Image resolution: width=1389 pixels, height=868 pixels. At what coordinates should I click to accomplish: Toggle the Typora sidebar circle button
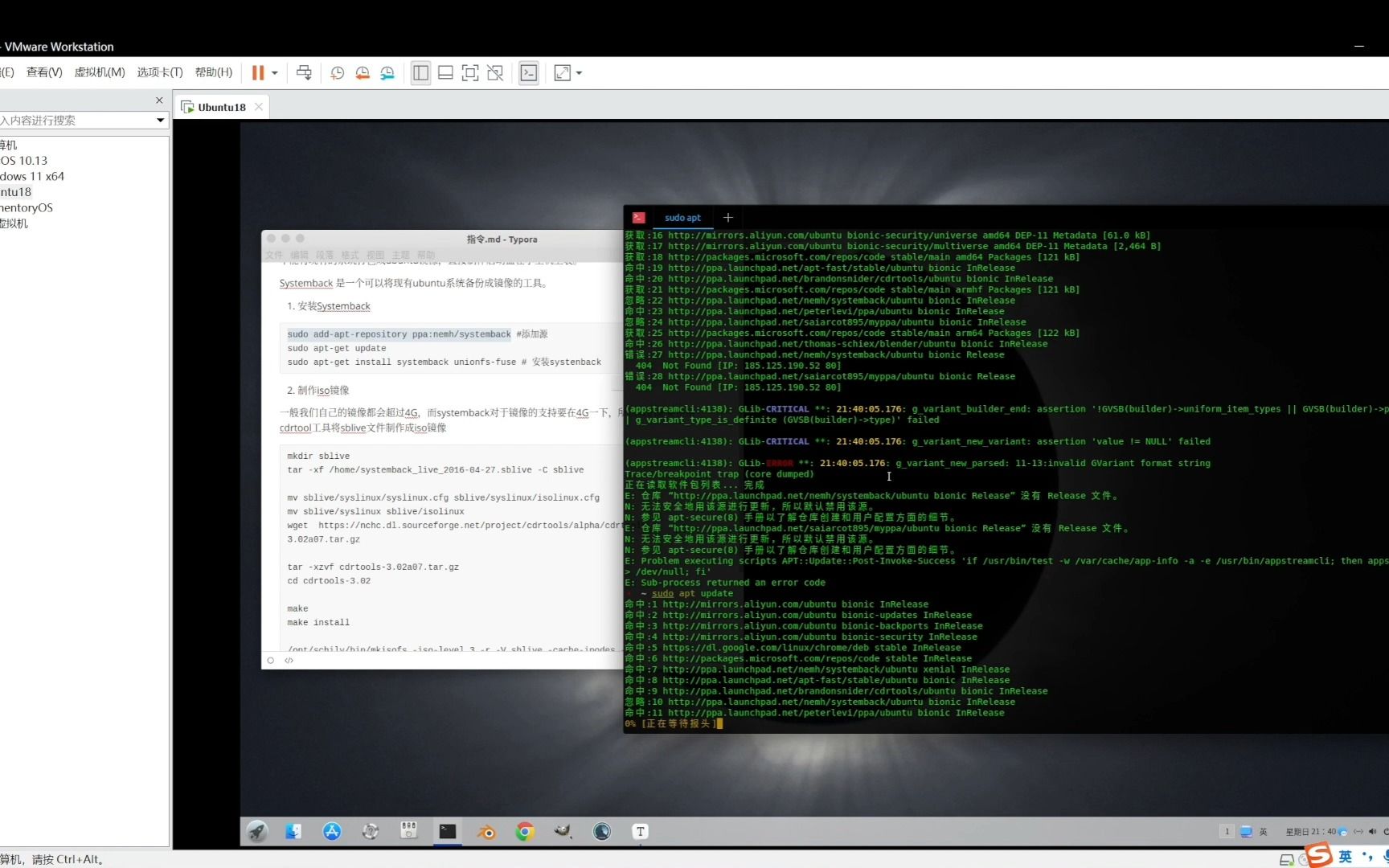click(271, 661)
